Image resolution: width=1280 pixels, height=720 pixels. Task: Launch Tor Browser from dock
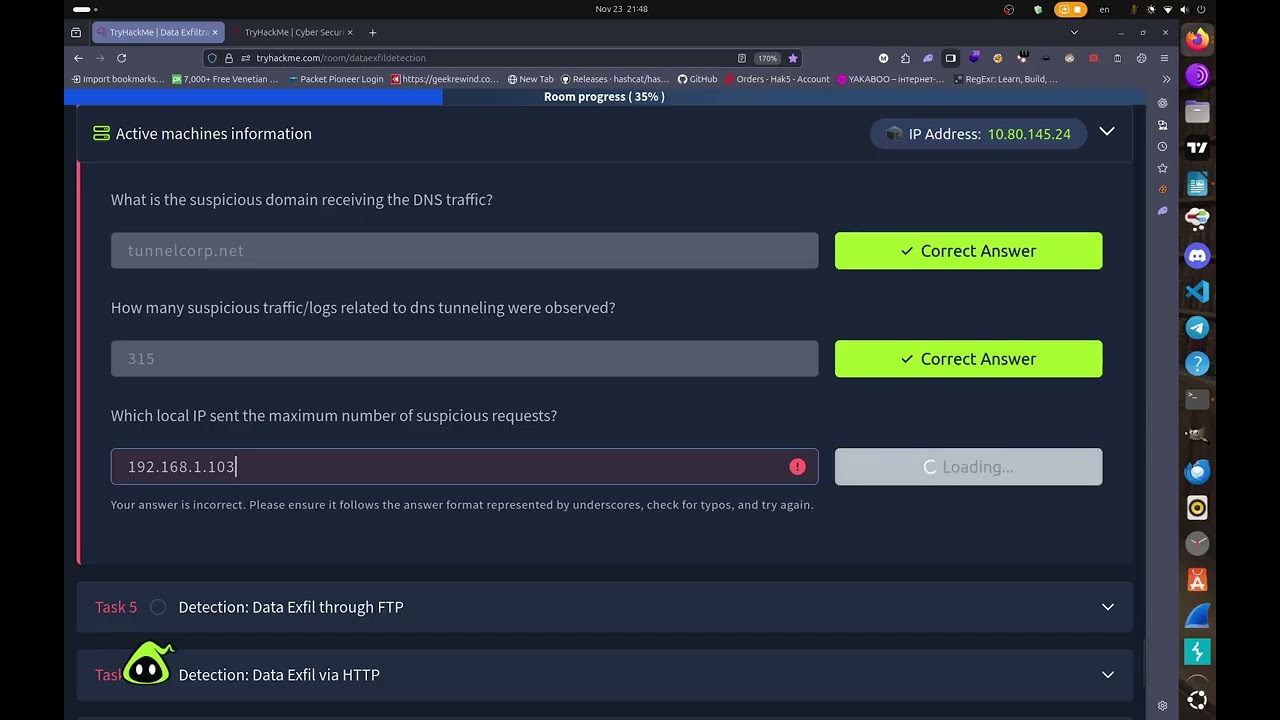pos(1197,75)
